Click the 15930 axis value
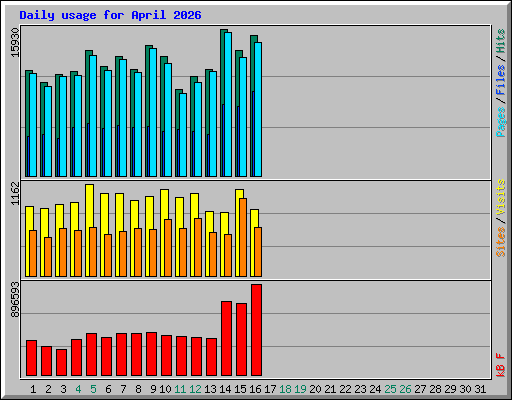 point(15,42)
